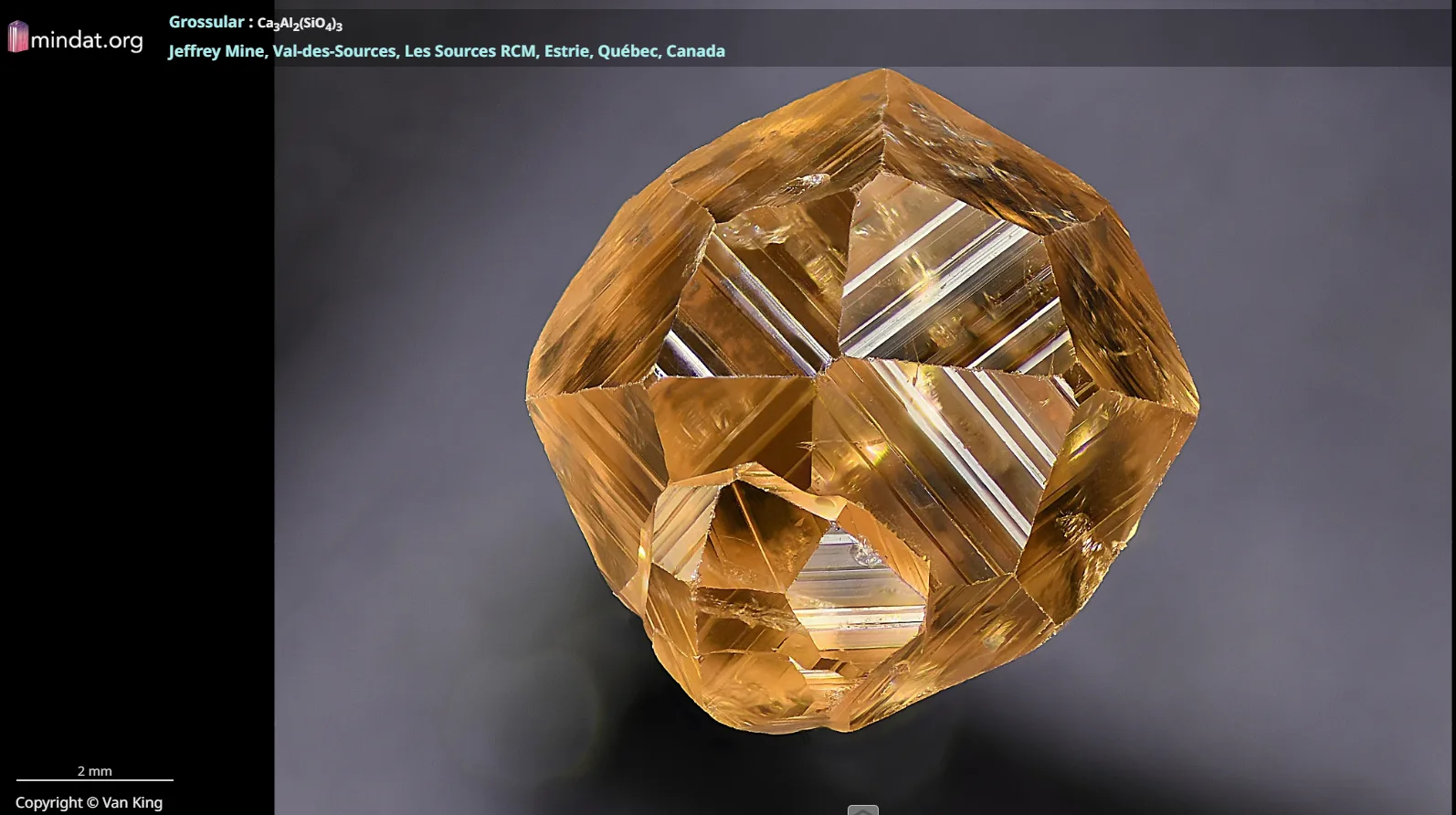
Task: Expand the bottom panel with the up chevron
Action: pyautogui.click(x=863, y=810)
